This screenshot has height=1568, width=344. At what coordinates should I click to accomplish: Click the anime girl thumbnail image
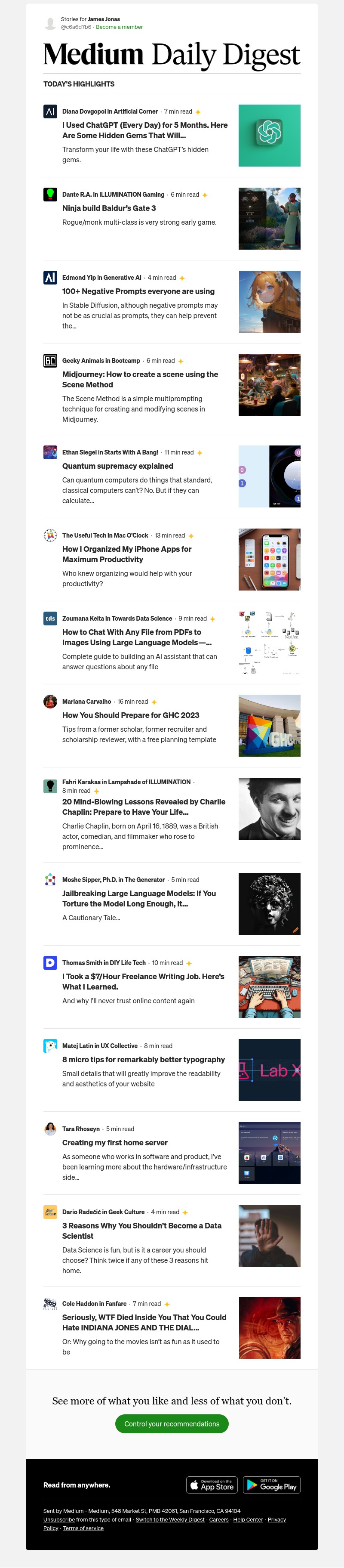pyautogui.click(x=269, y=302)
